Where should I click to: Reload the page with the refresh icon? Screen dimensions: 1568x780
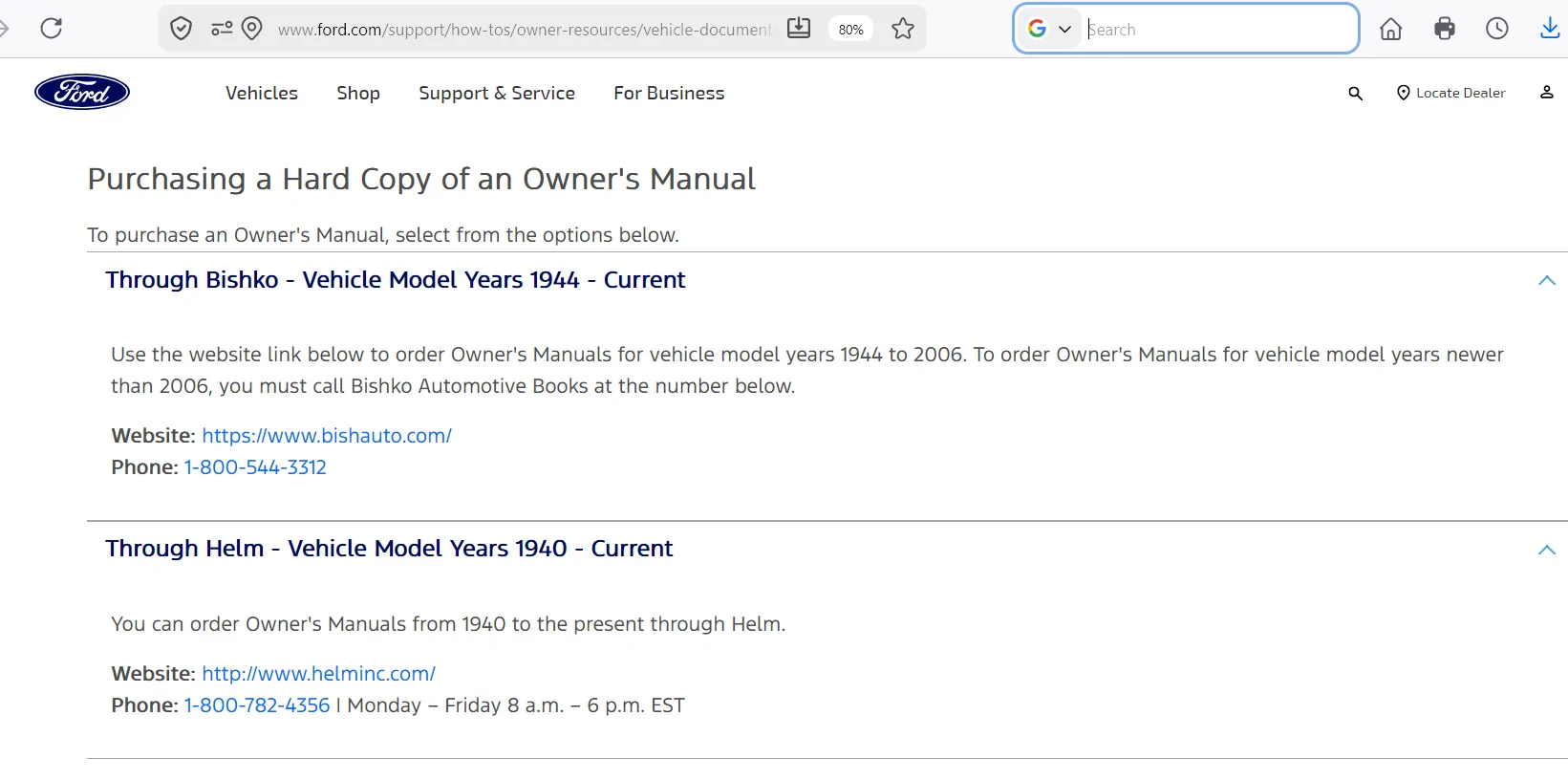tap(52, 29)
